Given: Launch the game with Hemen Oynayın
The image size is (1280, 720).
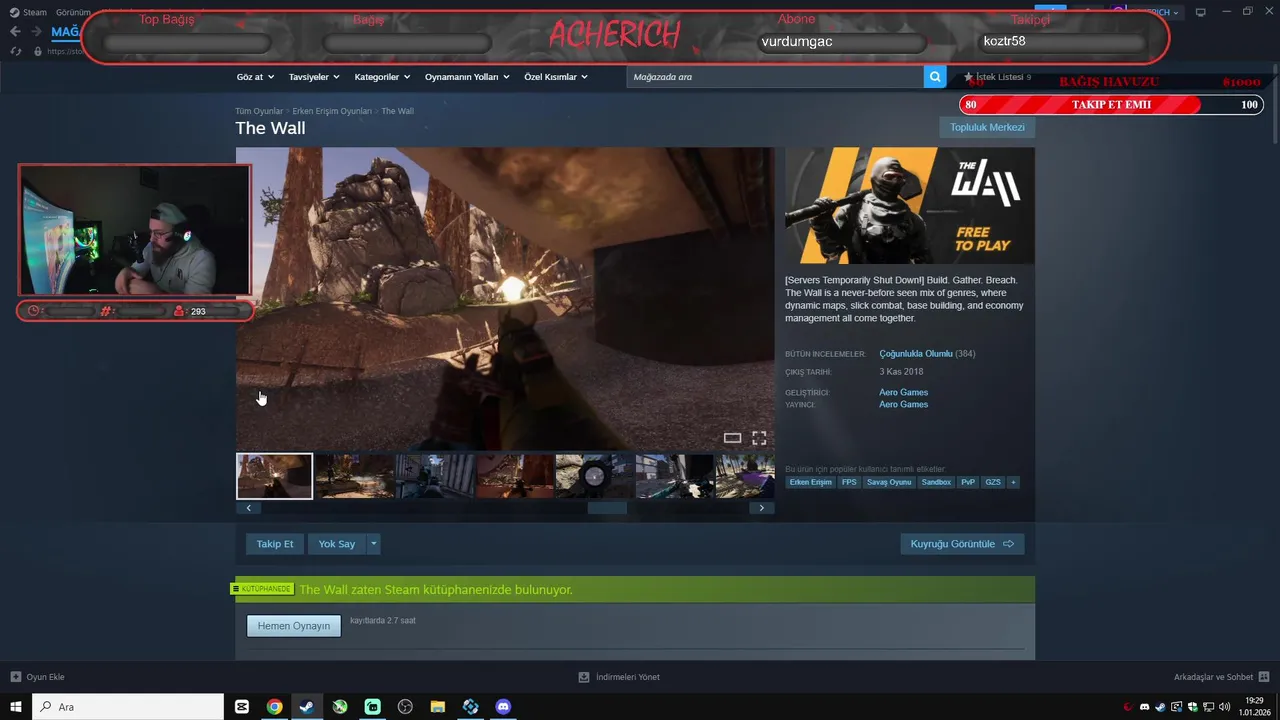Looking at the screenshot, I should point(294,626).
